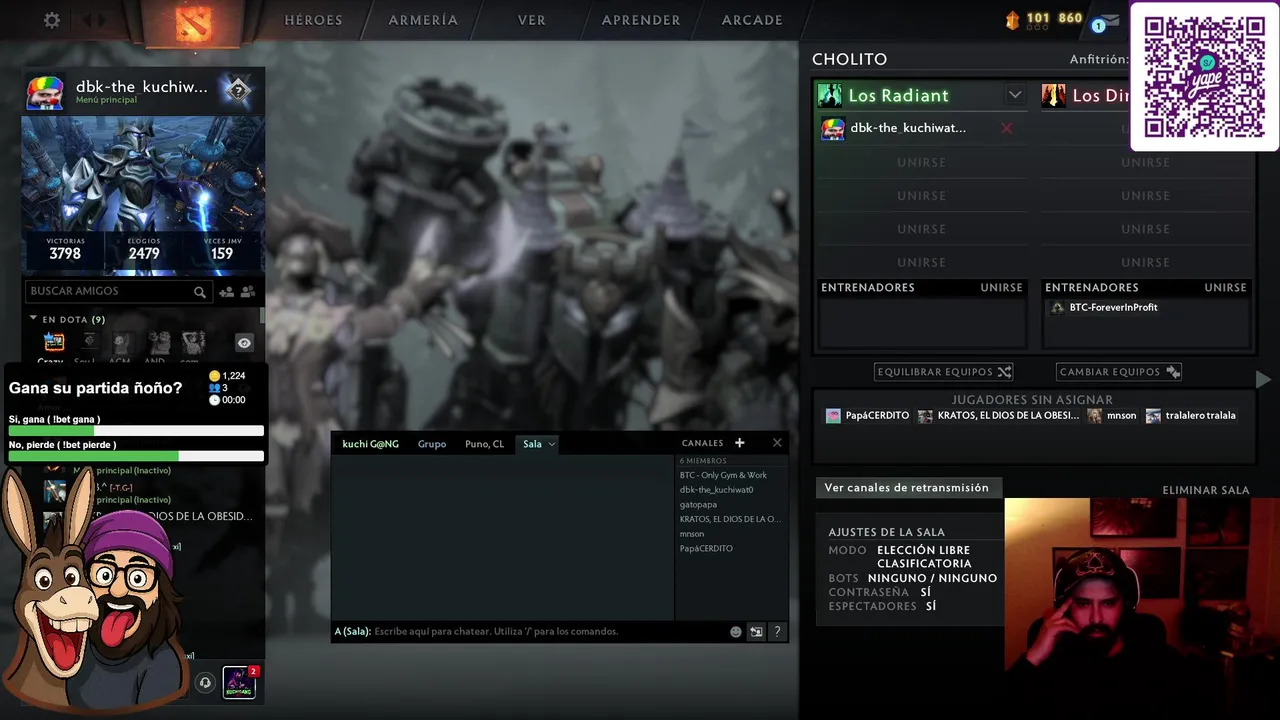This screenshot has width=1280, height=720.
Task: Open the mail notifications envelope
Action: (1106, 21)
